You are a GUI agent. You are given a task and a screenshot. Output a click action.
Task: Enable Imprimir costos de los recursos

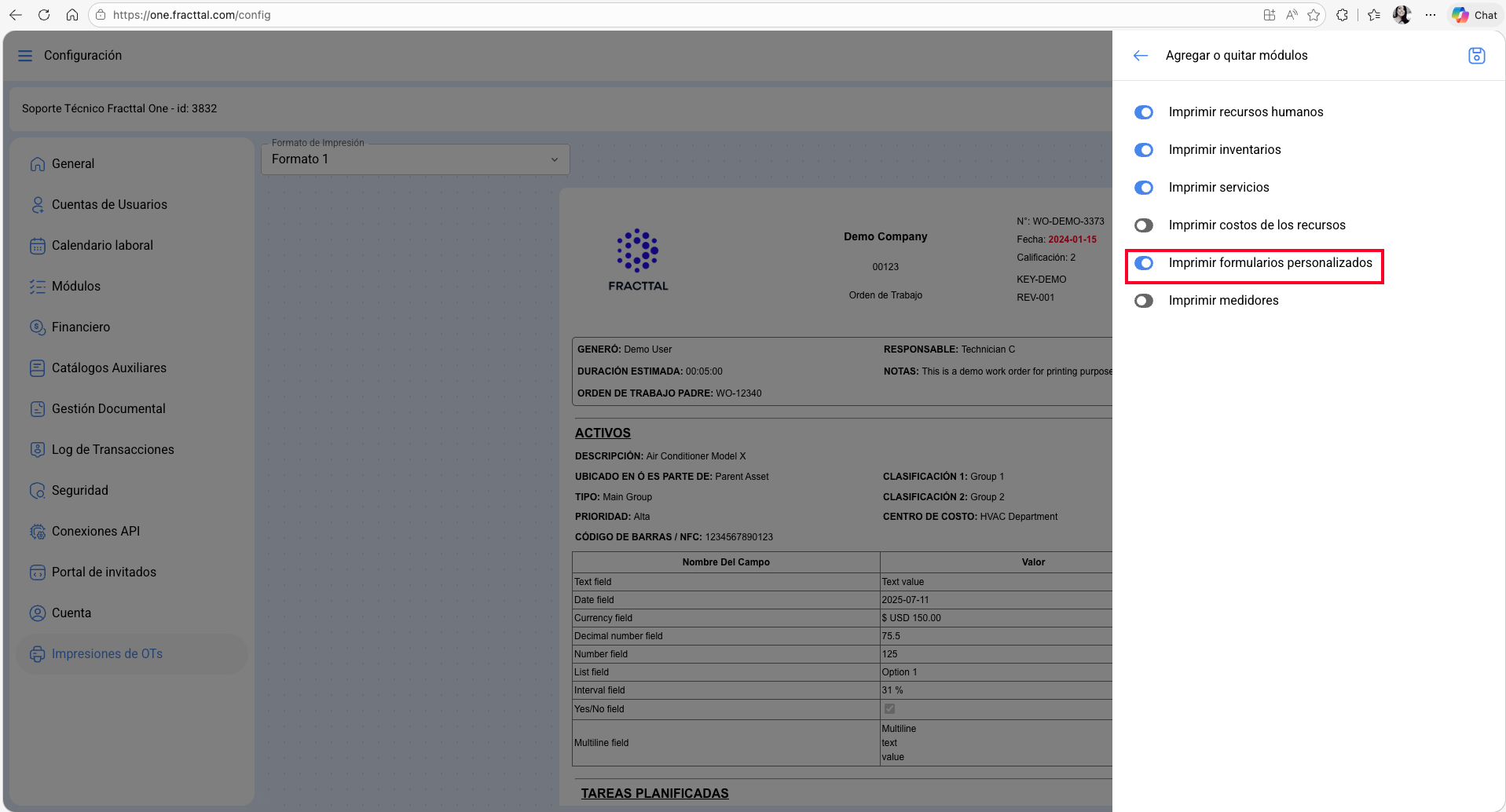pos(1144,225)
